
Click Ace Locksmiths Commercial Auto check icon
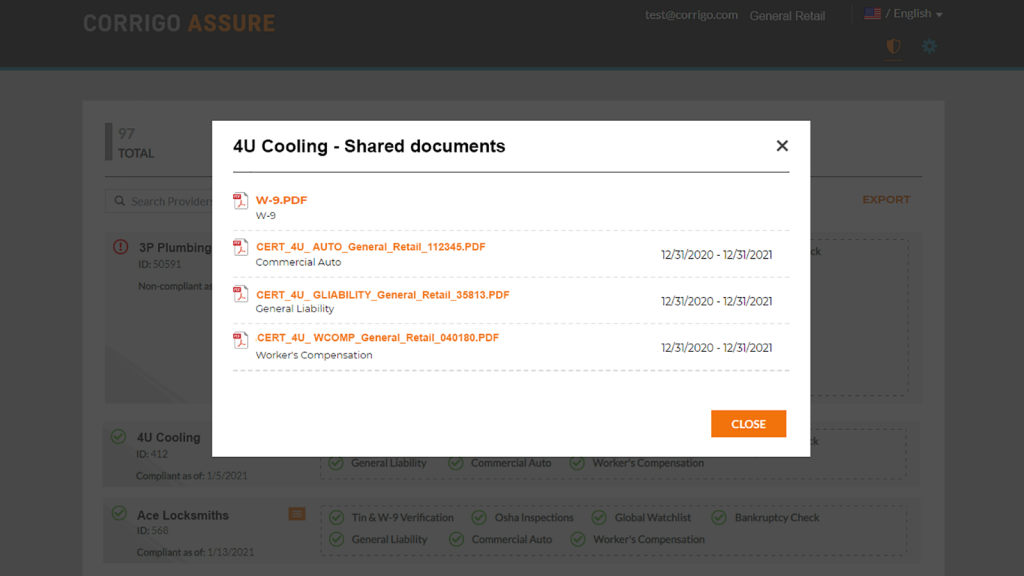coord(456,539)
